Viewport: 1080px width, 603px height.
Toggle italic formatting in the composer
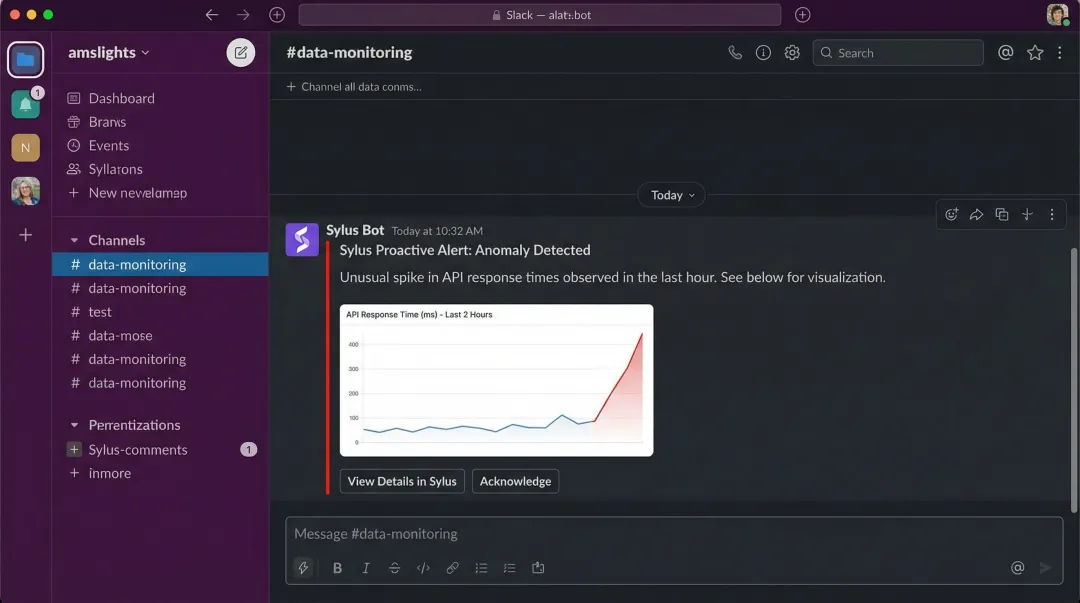pos(366,567)
